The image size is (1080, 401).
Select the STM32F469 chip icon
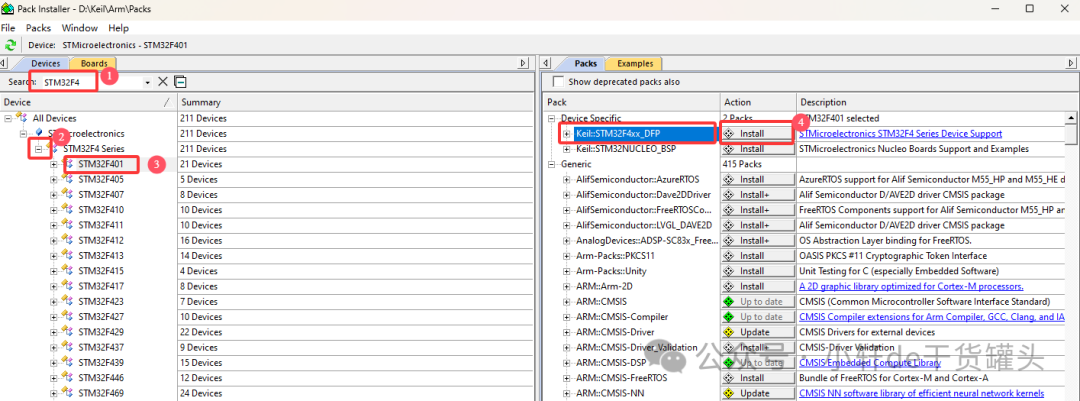coord(68,393)
